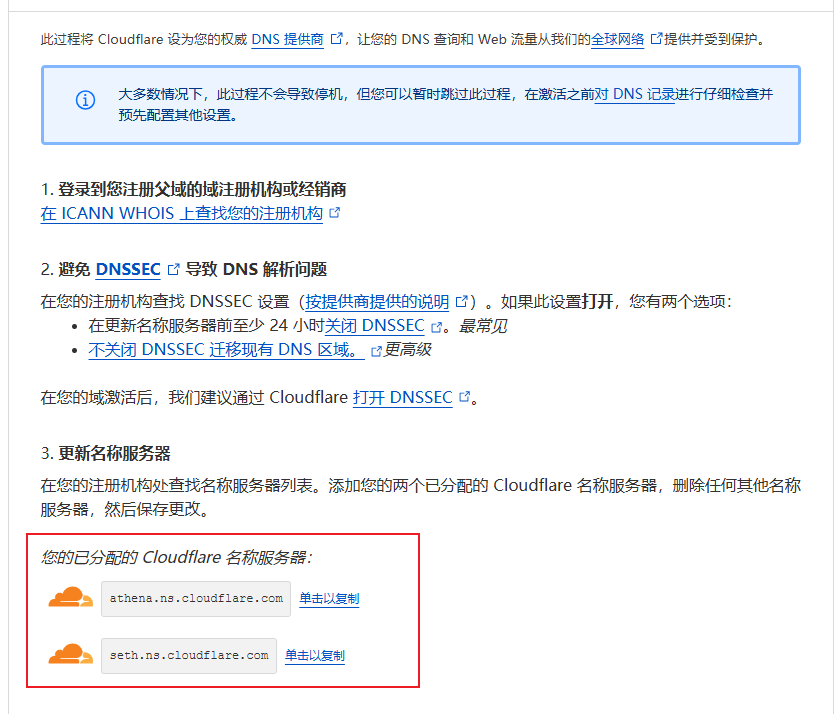Image resolution: width=834 pixels, height=714 pixels.
Task: Click Cloudflare logo beside seth nameserver
Action: 70,655
